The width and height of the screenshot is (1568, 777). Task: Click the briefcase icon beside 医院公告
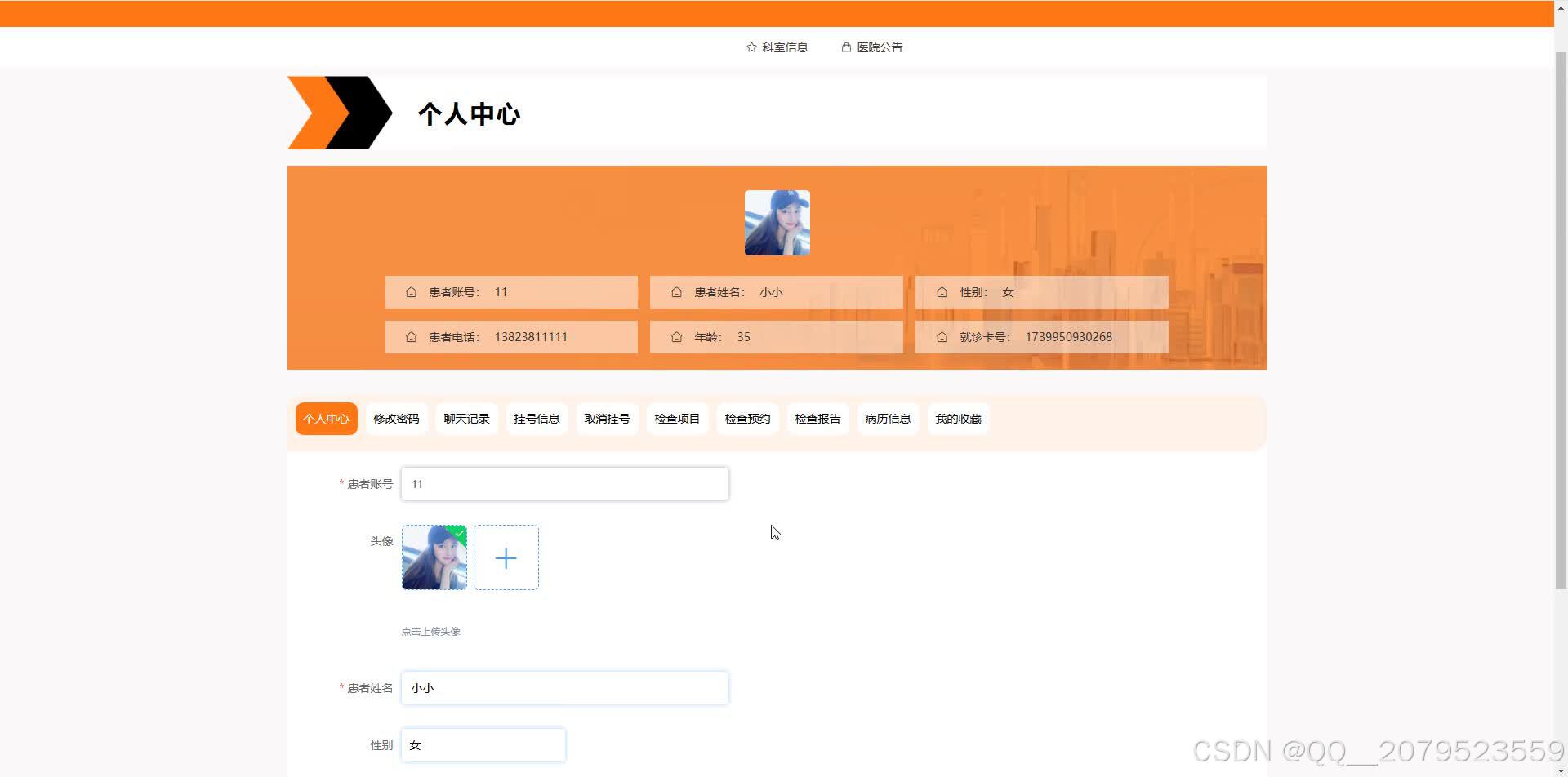(845, 47)
